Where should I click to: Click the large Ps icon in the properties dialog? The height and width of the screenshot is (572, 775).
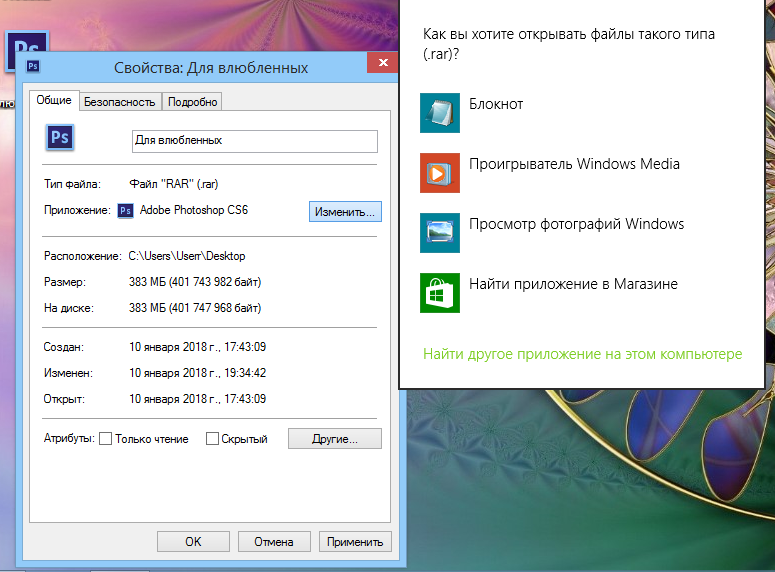[60, 137]
